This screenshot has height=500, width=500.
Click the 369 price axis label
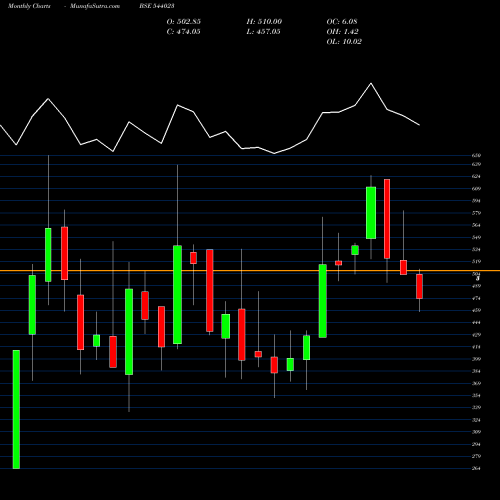(x=476, y=383)
